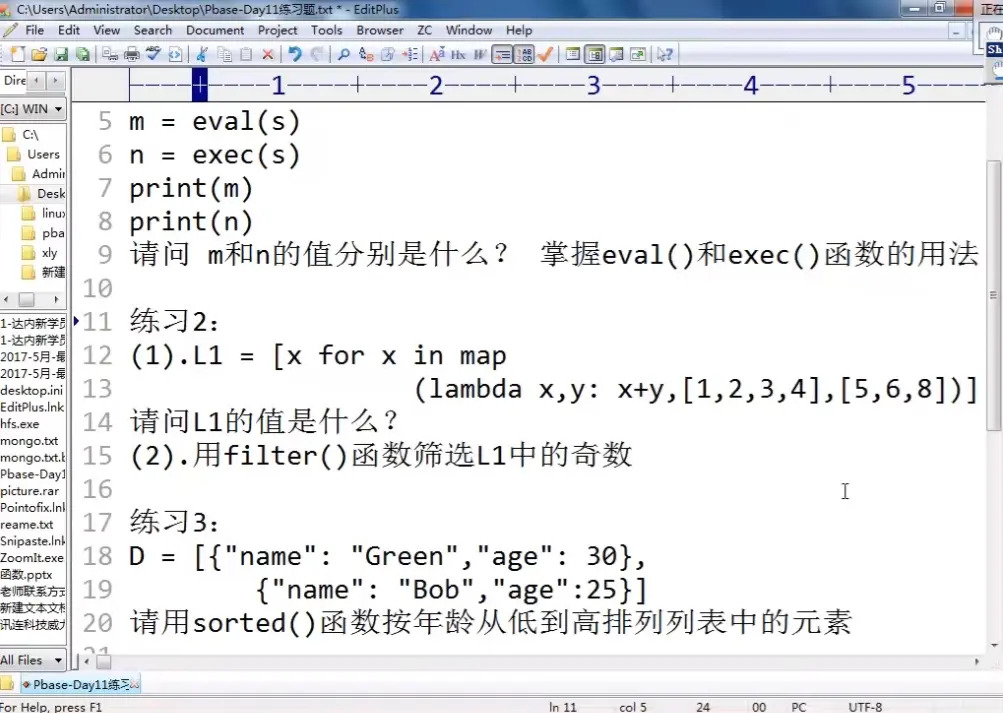
Task: Select ZoomIt.exe in file list
Action: (32, 558)
